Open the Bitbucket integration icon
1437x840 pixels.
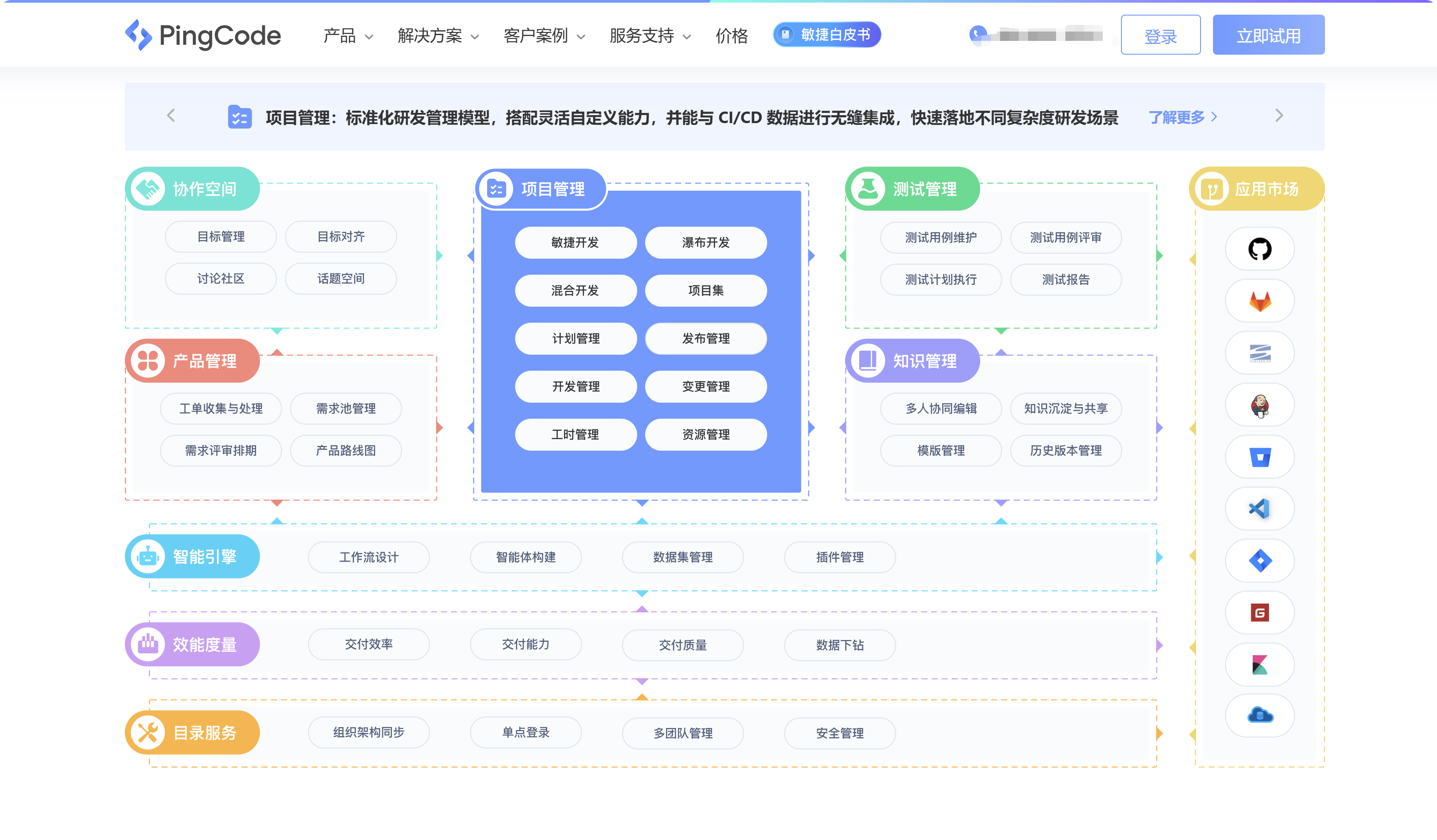click(1260, 456)
